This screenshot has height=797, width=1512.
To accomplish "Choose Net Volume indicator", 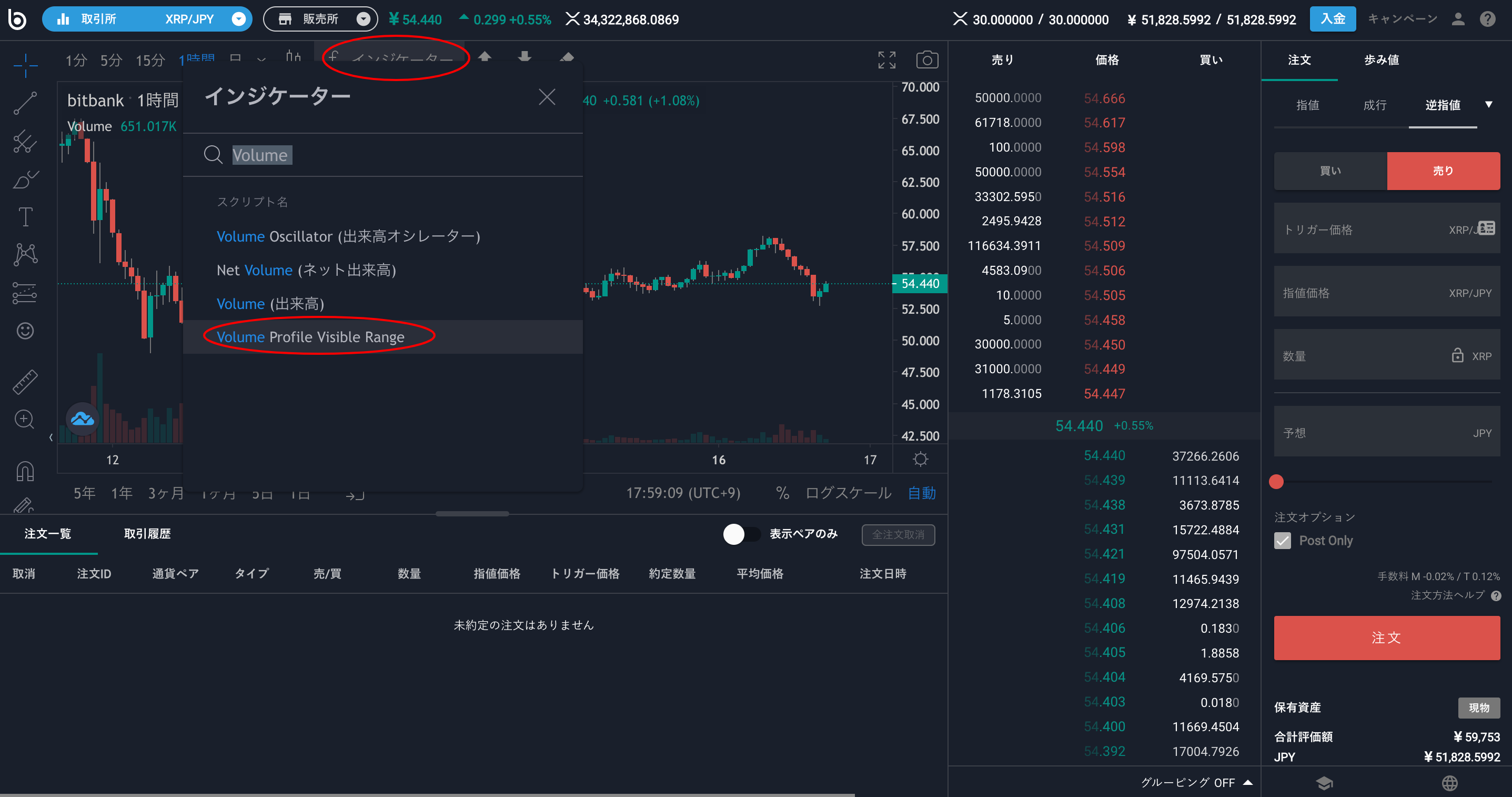I will coord(382,270).
